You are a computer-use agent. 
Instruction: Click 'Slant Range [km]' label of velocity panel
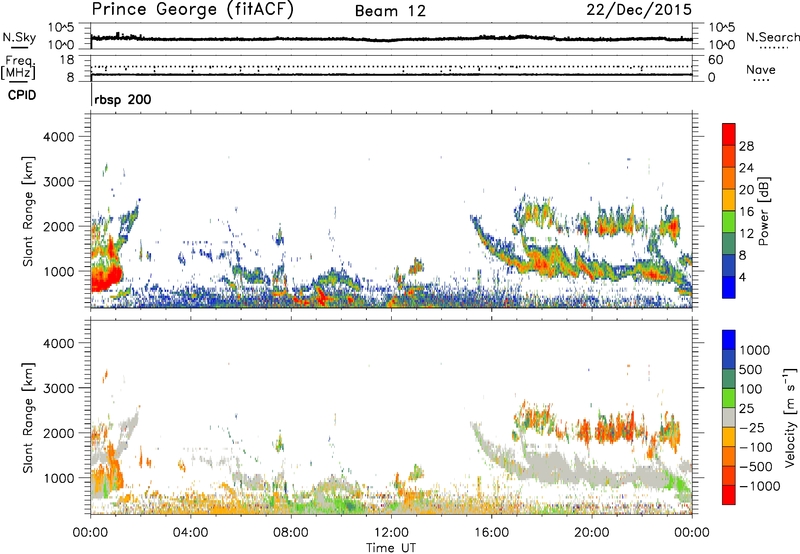click(28, 418)
